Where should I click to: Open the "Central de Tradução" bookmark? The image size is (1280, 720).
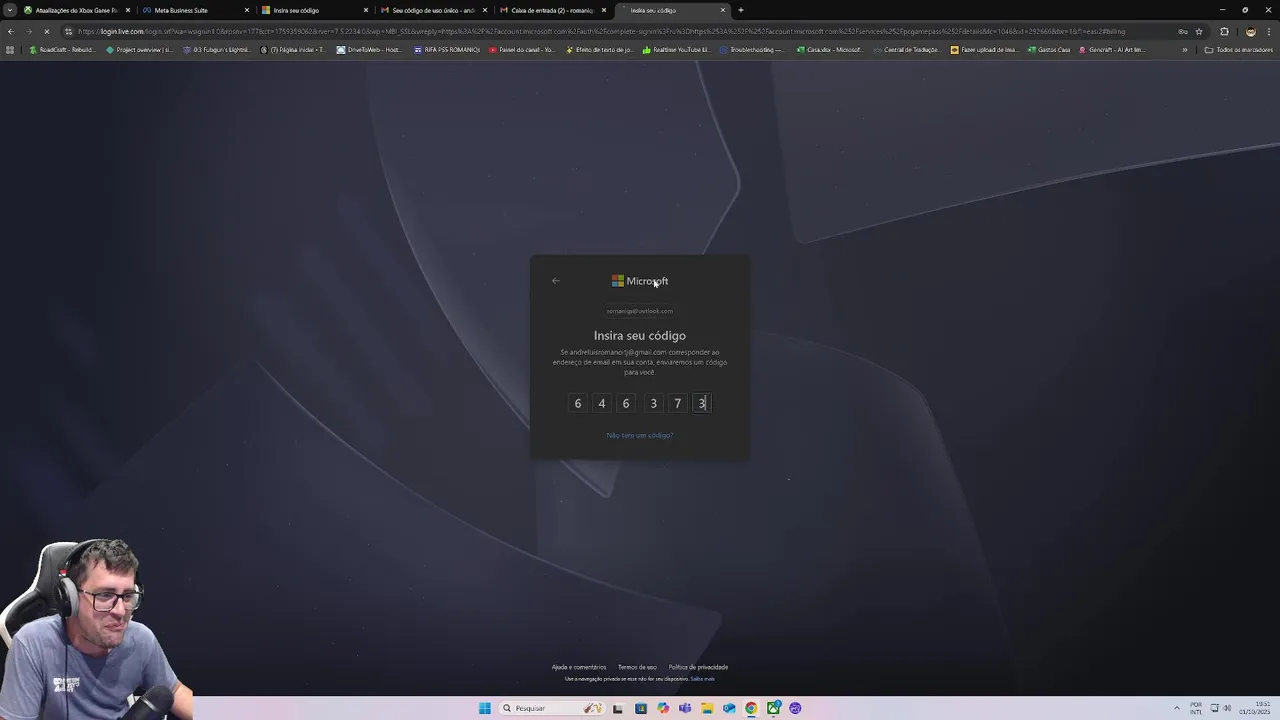point(906,50)
